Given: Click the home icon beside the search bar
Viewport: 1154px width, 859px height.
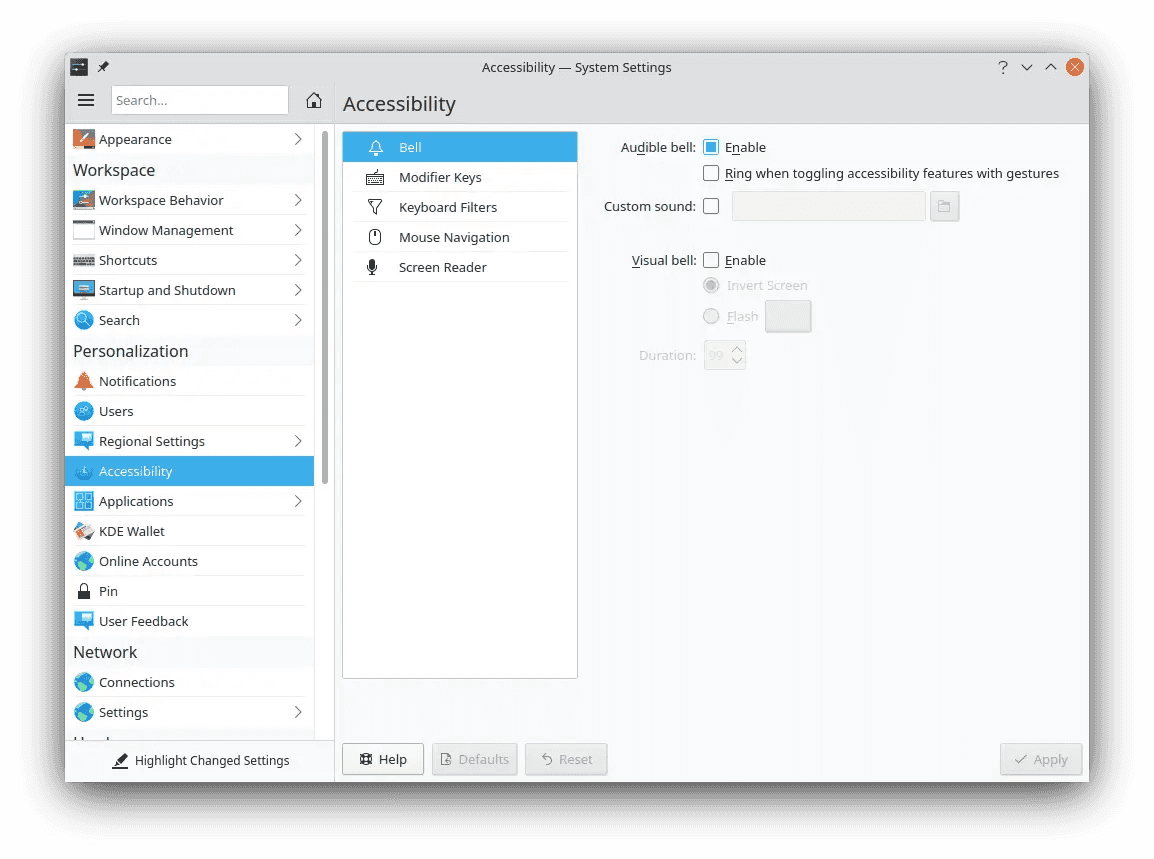Looking at the screenshot, I should pos(313,100).
